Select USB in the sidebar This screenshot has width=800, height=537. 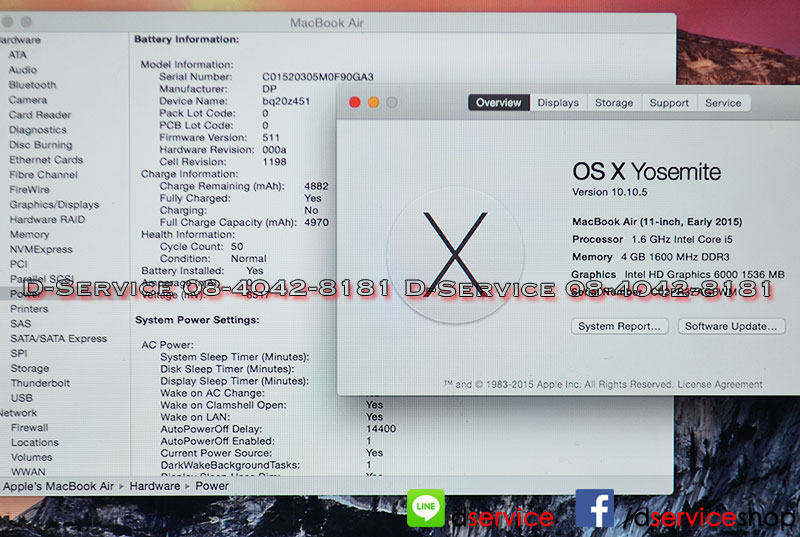click(21, 398)
